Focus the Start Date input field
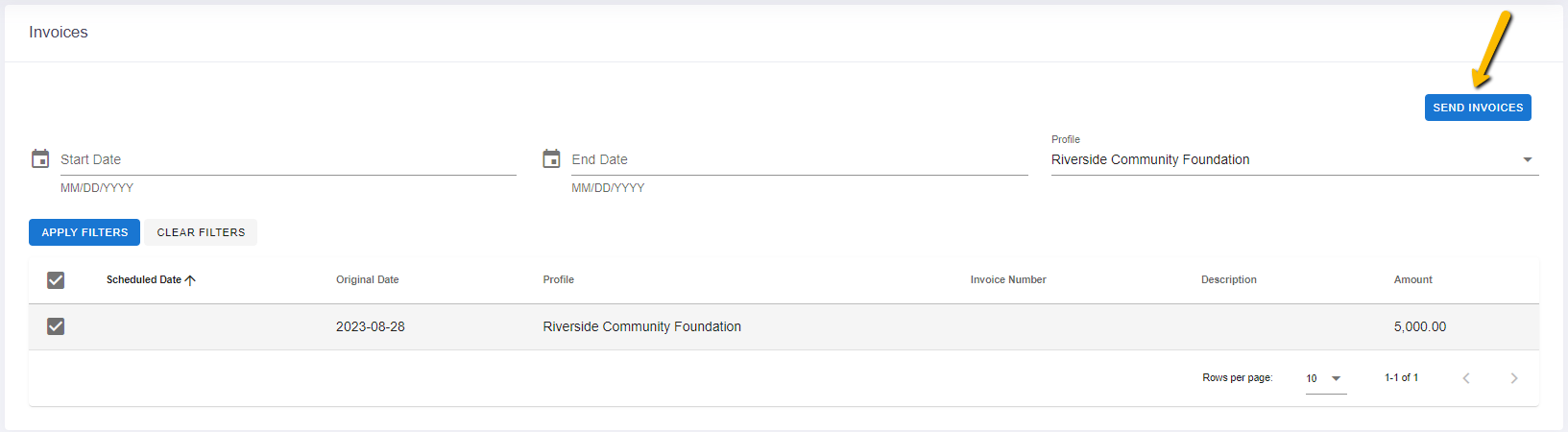The height and width of the screenshot is (432, 1568). tap(288, 159)
